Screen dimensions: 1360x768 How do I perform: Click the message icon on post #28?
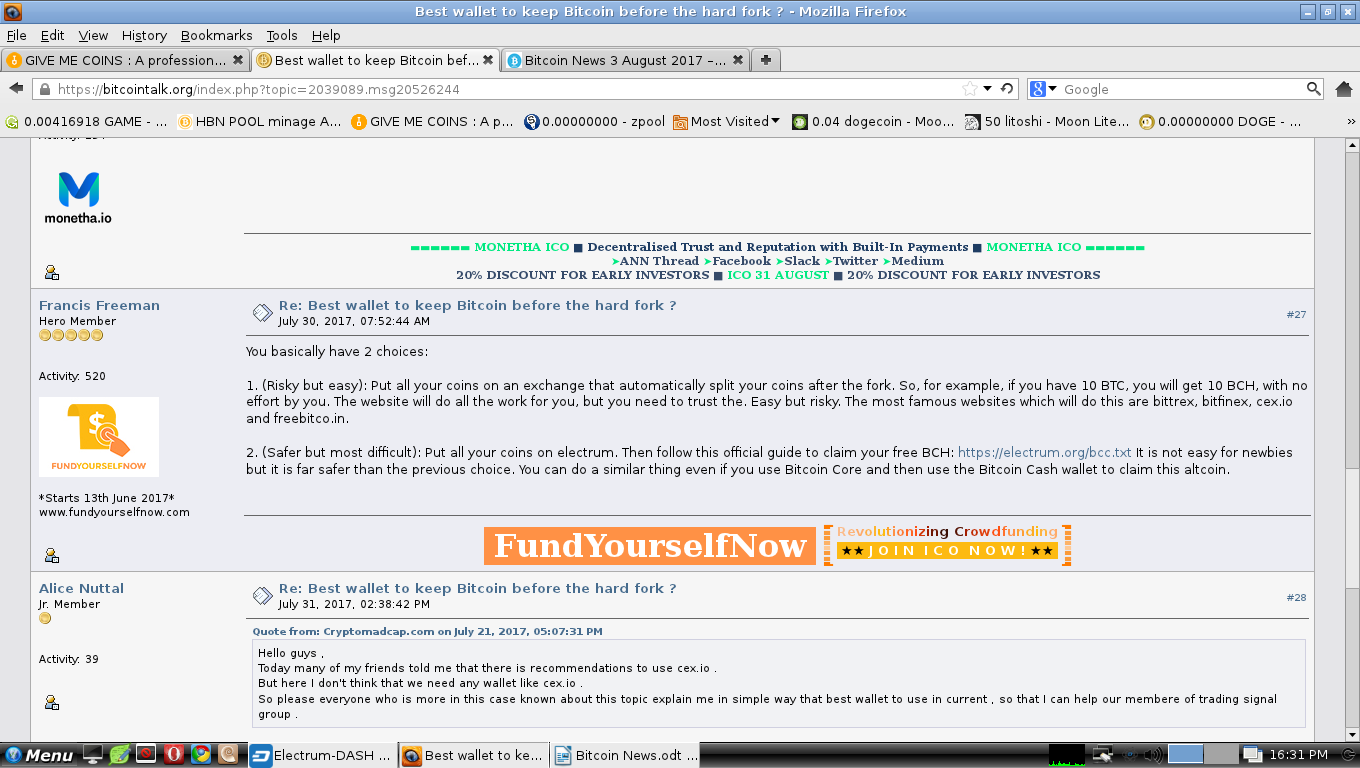tap(262, 596)
